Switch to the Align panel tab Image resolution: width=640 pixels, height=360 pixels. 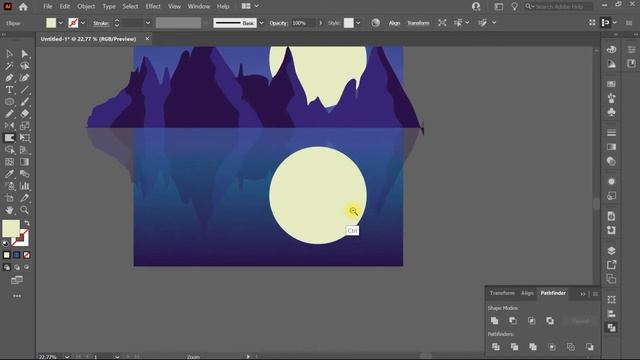tap(527, 293)
